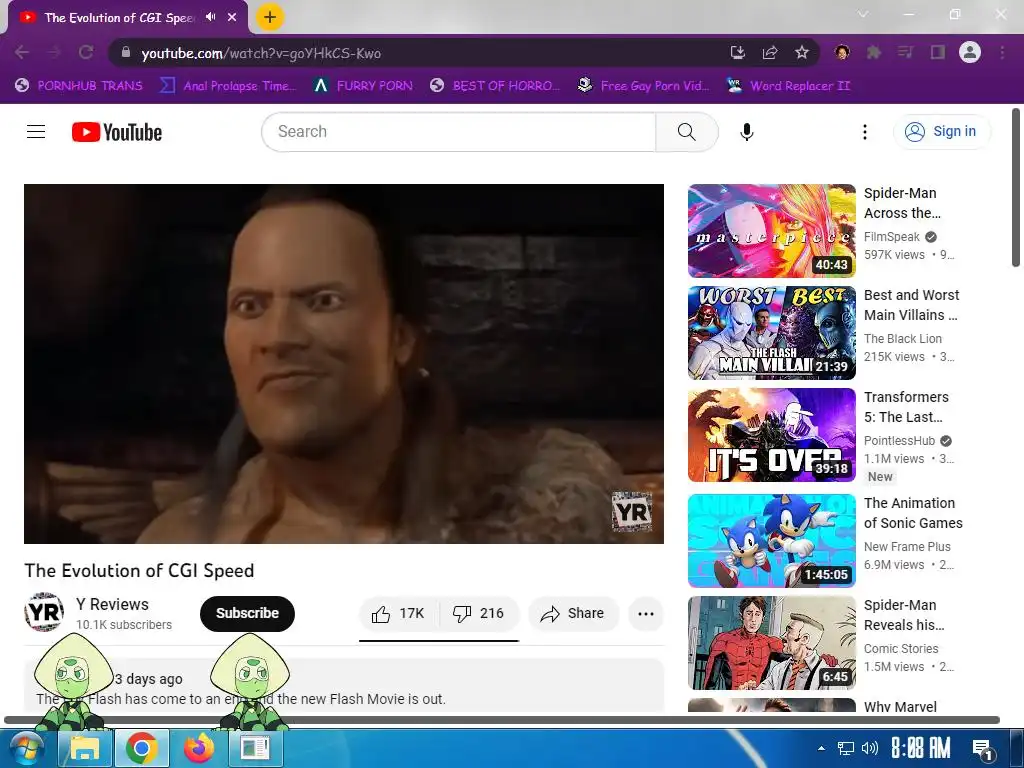Viewport: 1024px width, 768px height.
Task: Expand the video description box
Action: pyautogui.click(x=344, y=685)
